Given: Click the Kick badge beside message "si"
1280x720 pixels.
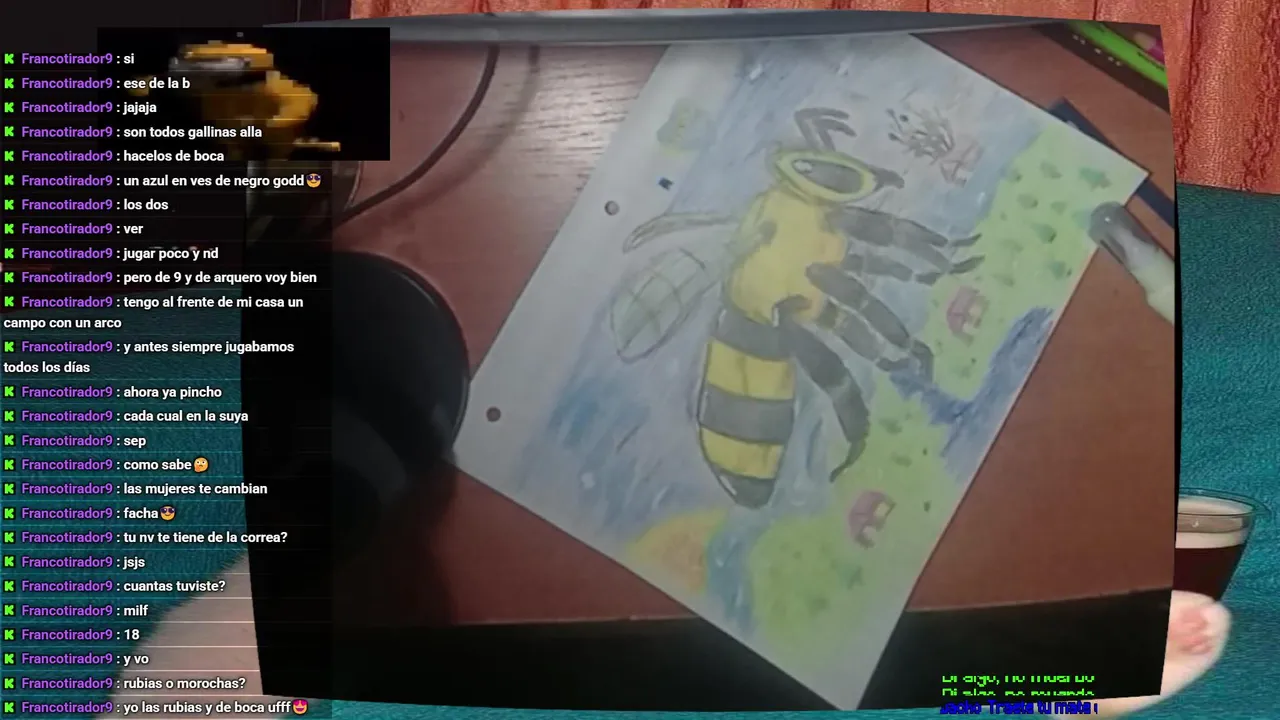Looking at the screenshot, I should [9, 59].
